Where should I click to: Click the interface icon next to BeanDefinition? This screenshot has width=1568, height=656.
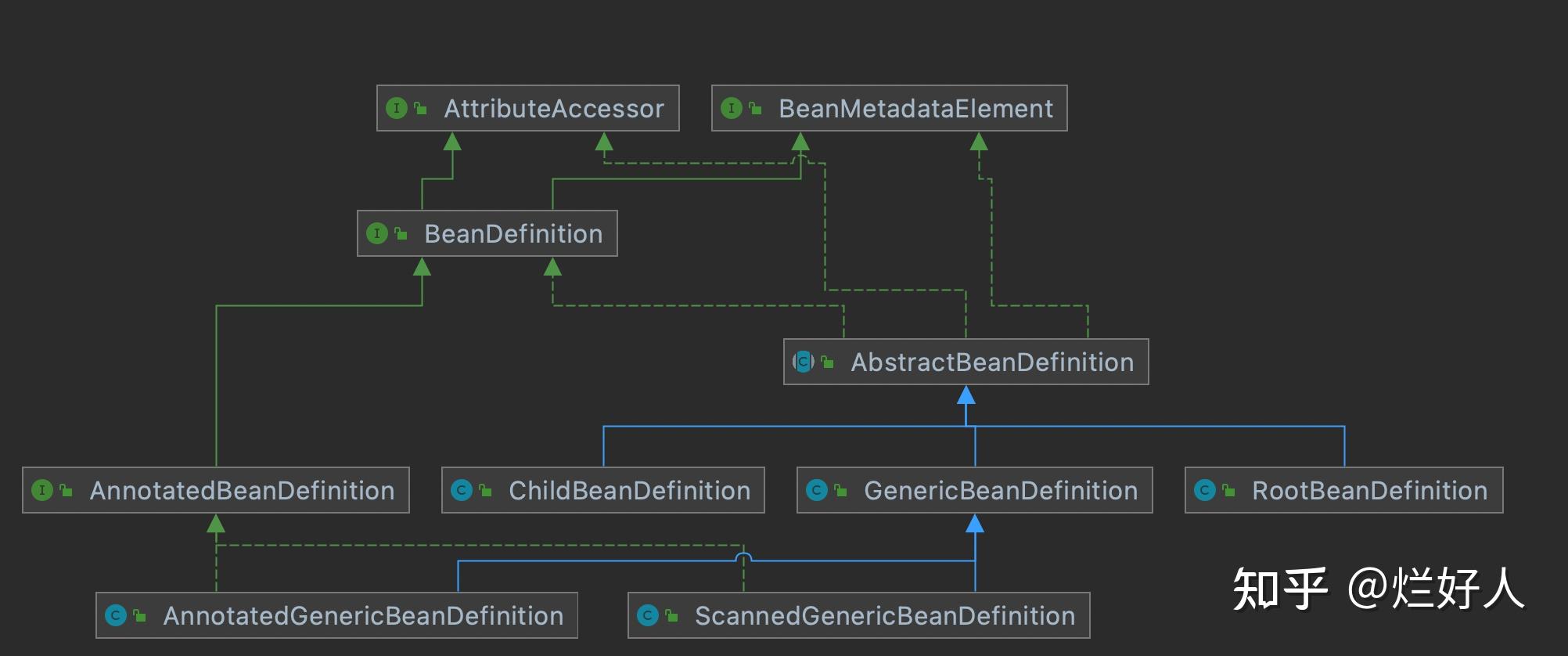point(377,233)
